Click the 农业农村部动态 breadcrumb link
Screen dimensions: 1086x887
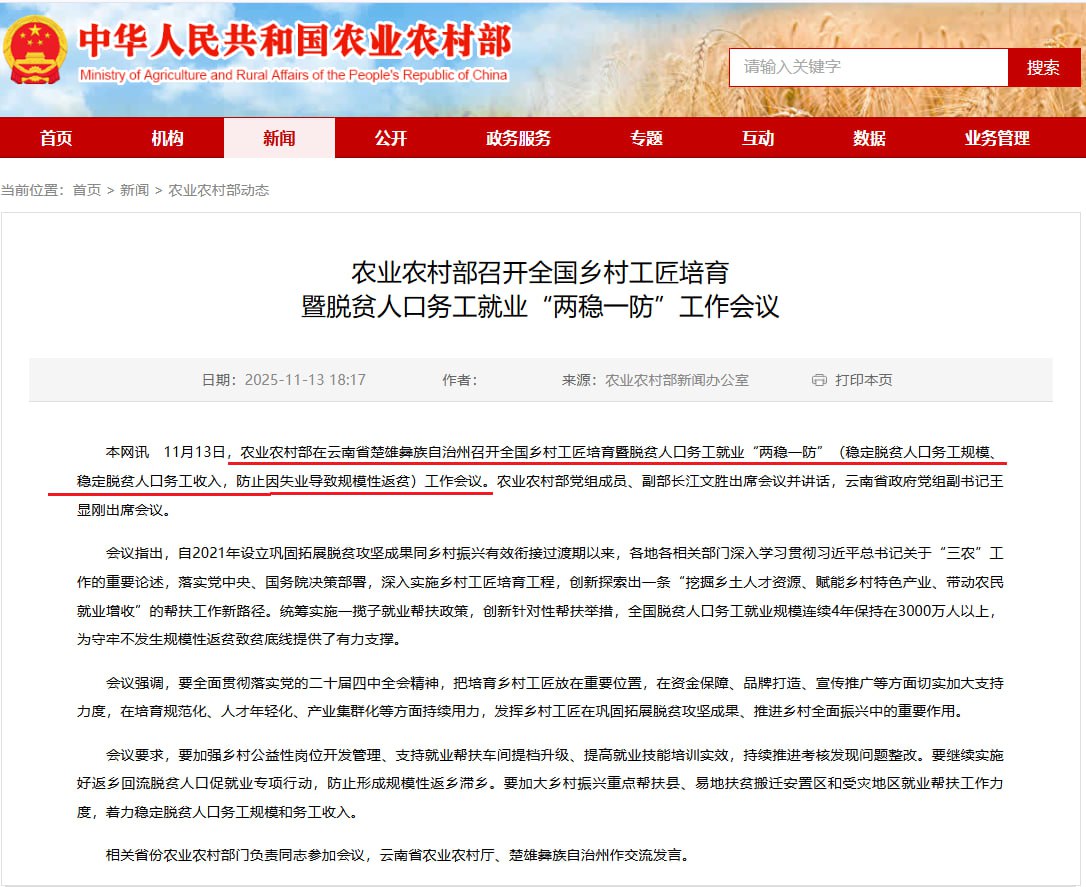[218, 190]
